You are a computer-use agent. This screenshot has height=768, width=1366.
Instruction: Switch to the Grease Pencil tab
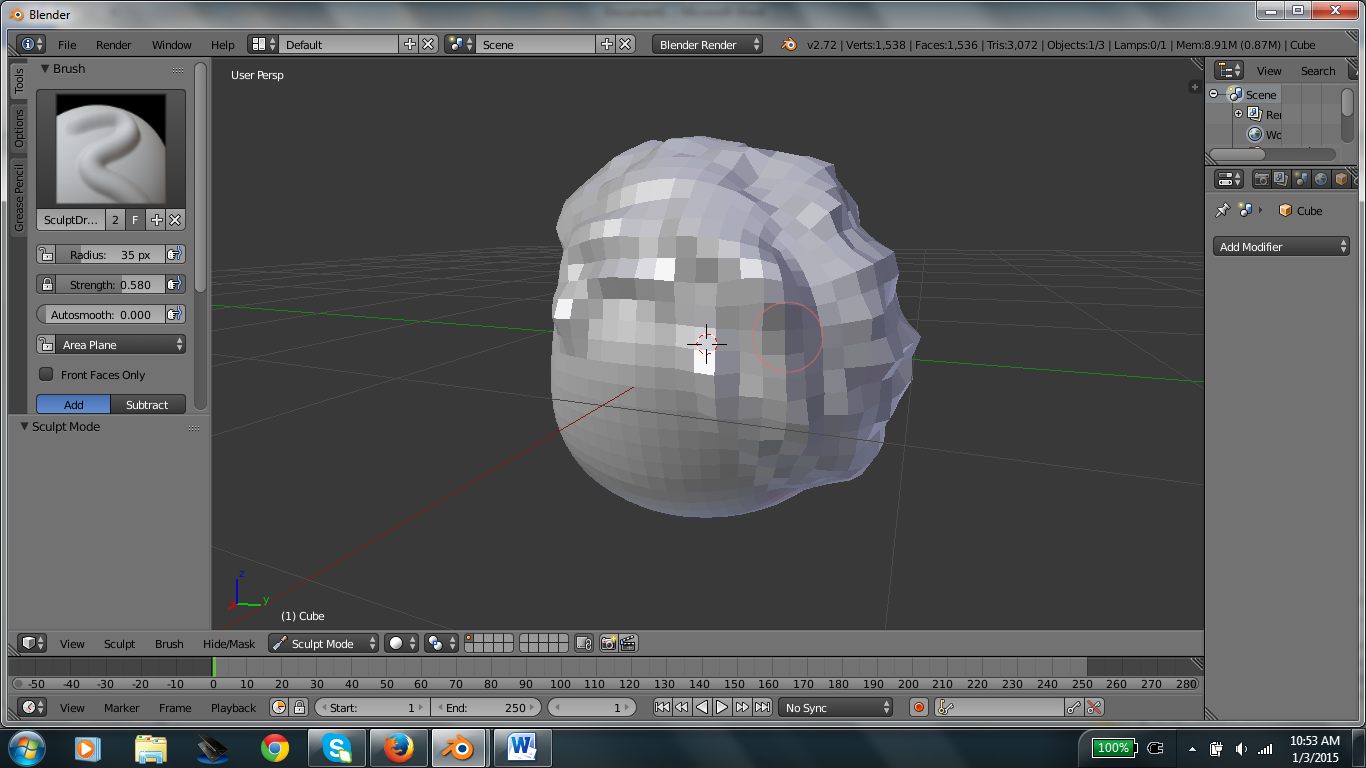click(x=19, y=198)
